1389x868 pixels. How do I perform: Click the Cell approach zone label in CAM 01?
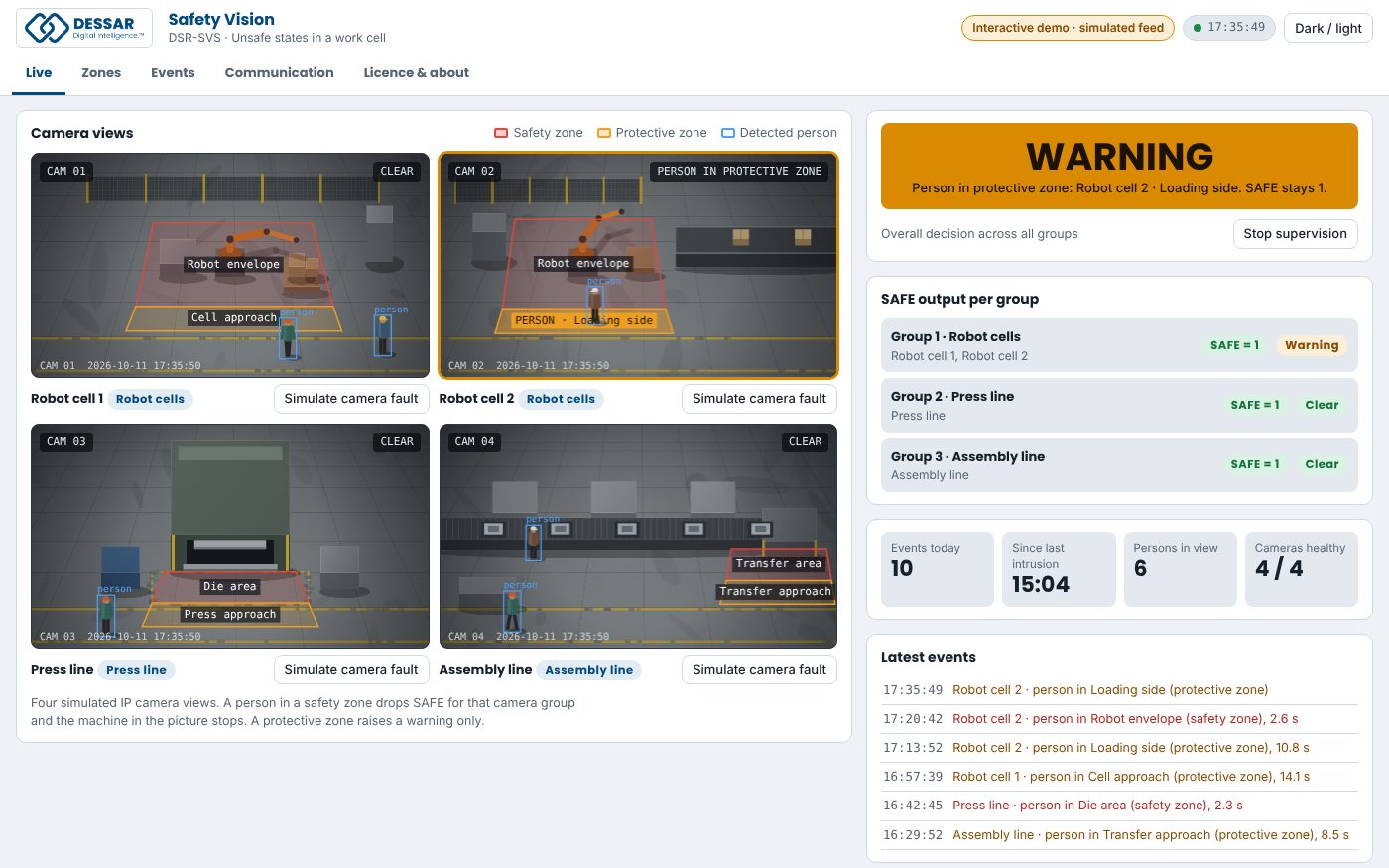coord(234,317)
